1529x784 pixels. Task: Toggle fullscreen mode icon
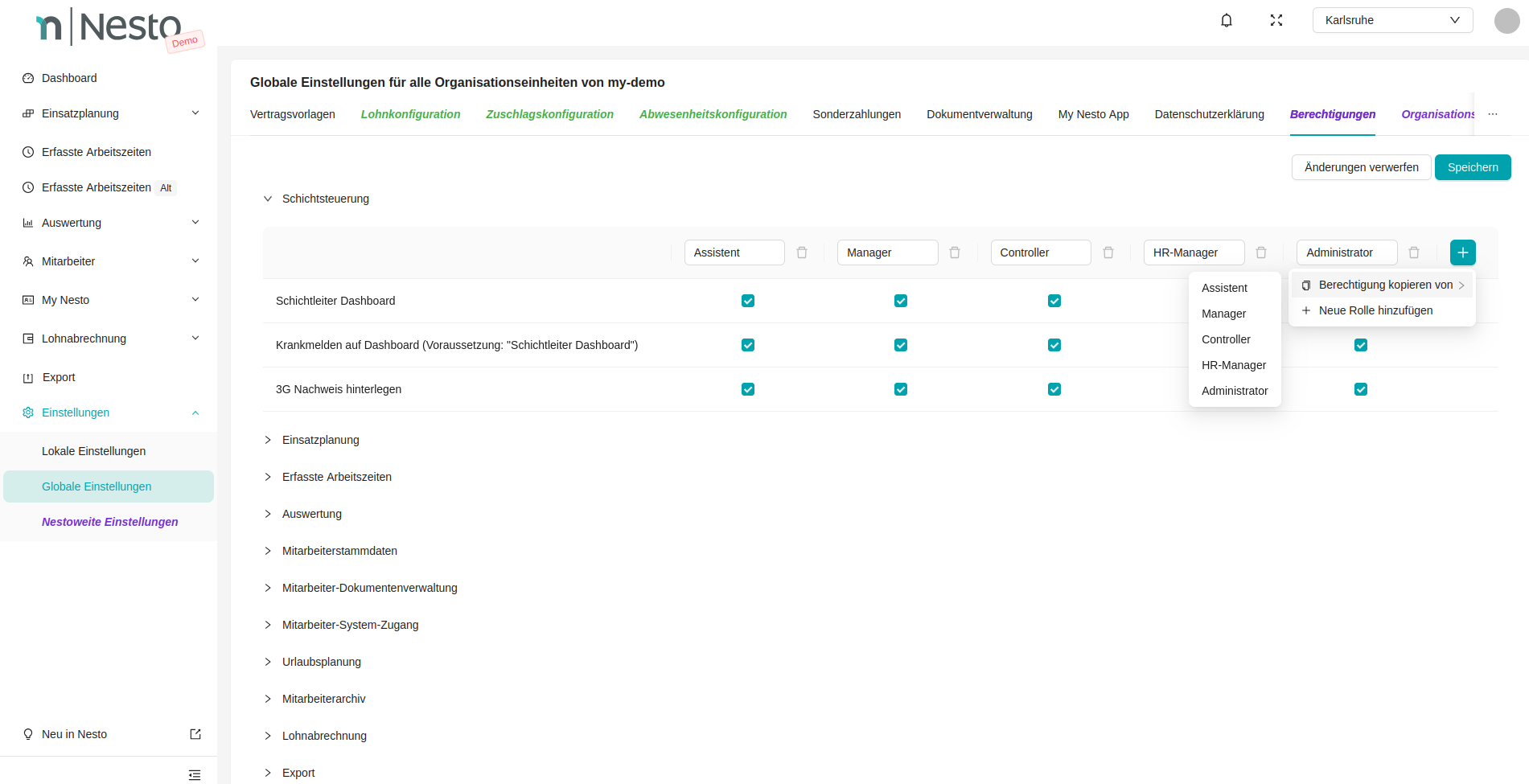1276,20
